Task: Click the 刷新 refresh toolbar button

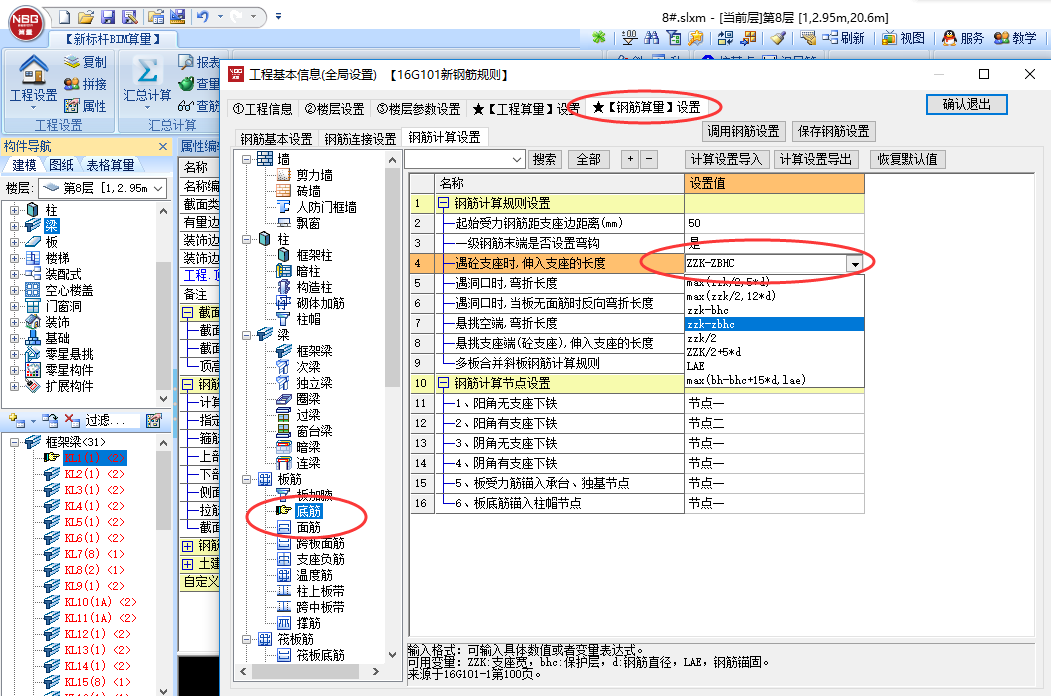Action: [843, 38]
